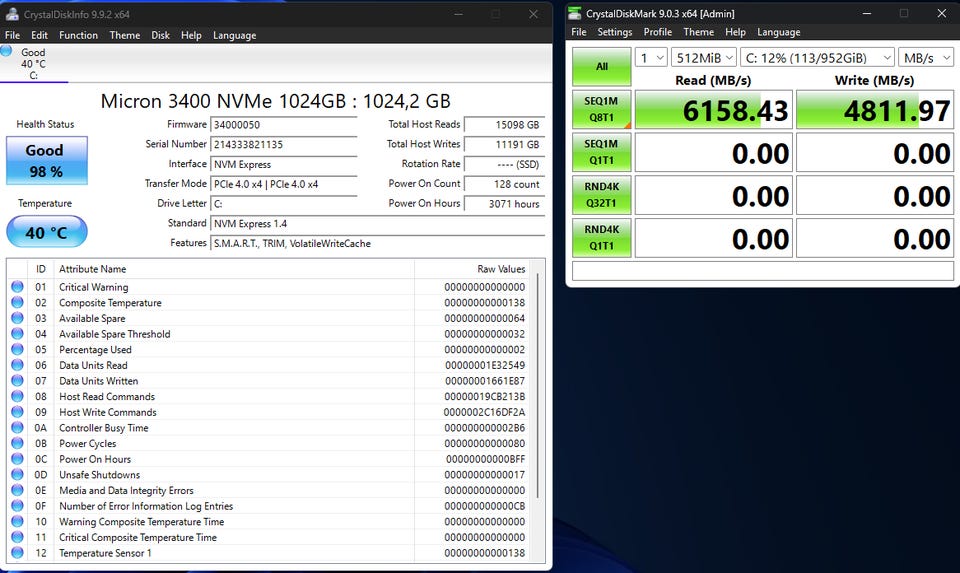Click the Total Host Writes 11191 GB field
The image size is (960, 573).
coord(503,144)
